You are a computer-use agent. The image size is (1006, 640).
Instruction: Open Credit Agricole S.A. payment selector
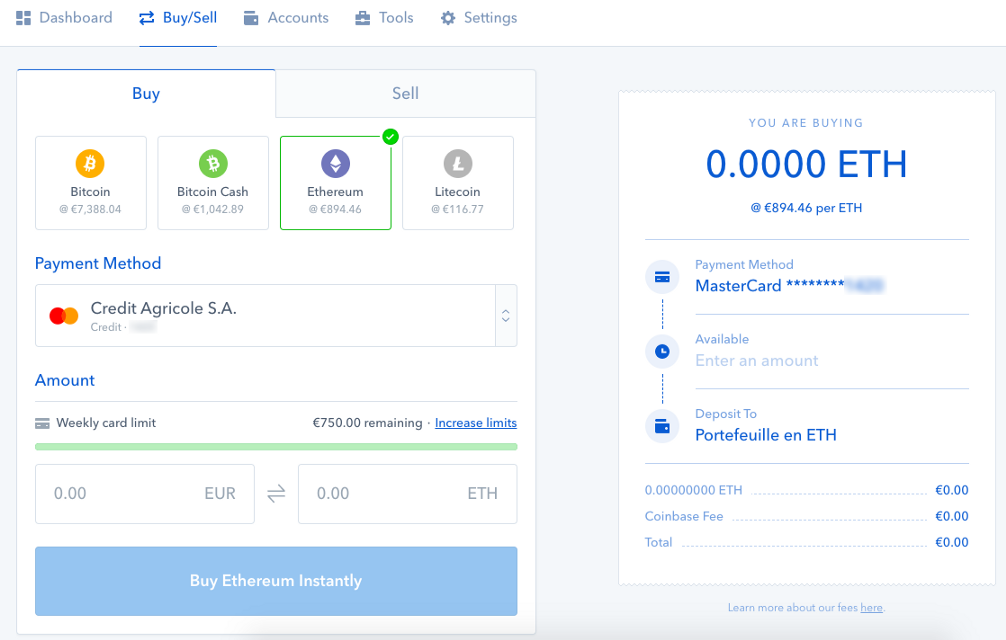pos(276,316)
